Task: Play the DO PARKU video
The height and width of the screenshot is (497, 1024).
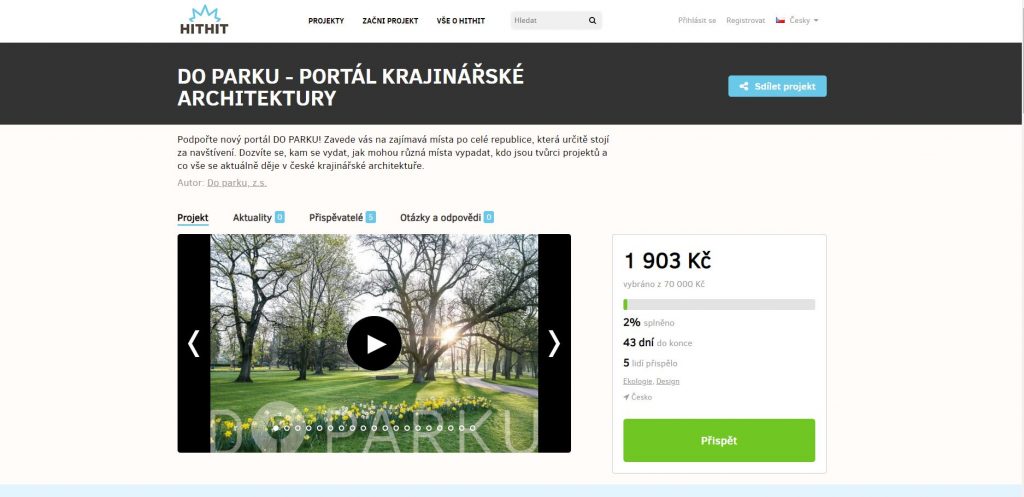Action: pos(374,344)
